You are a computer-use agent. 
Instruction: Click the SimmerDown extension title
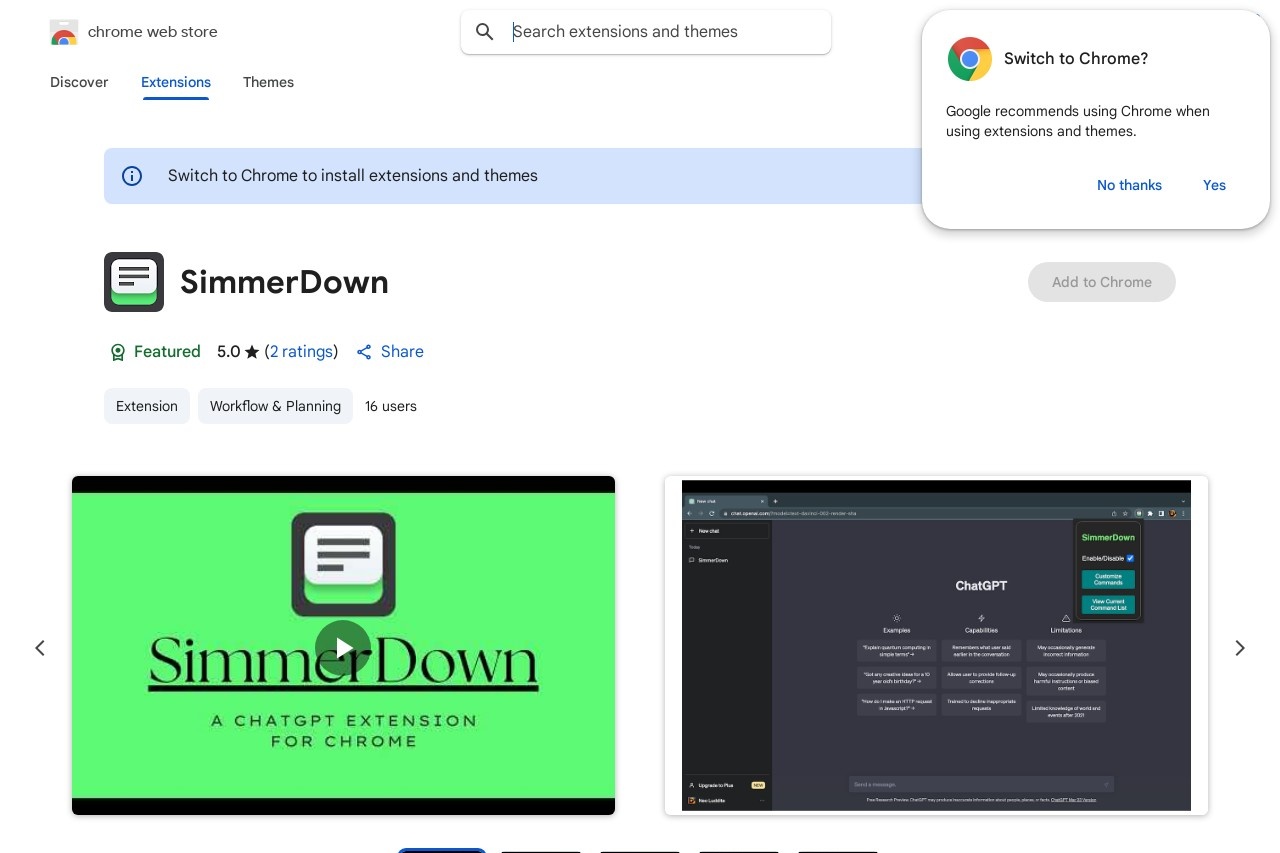pos(284,282)
